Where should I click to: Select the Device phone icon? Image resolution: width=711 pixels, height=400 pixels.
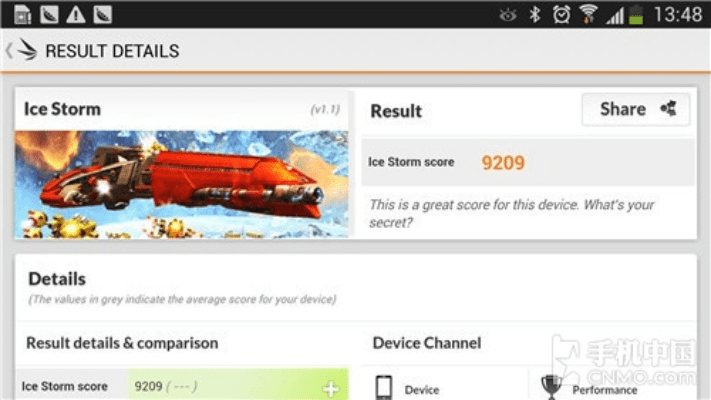coord(384,387)
